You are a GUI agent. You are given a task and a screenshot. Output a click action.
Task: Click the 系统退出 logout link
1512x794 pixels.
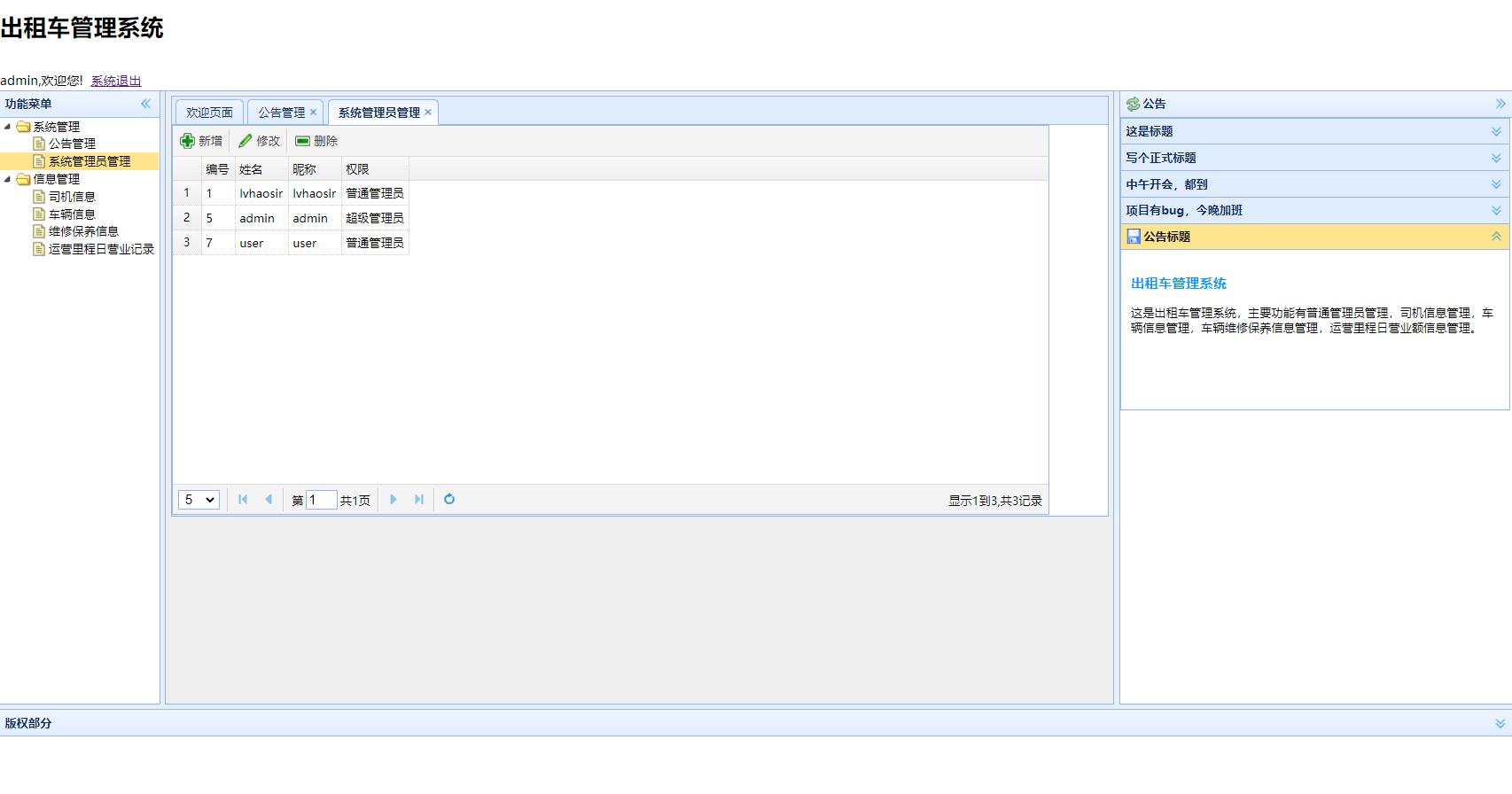(116, 81)
